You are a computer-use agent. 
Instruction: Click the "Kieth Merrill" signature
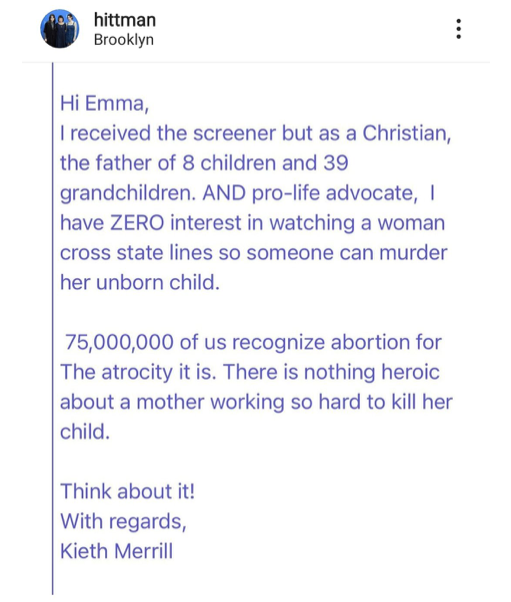coord(116,551)
